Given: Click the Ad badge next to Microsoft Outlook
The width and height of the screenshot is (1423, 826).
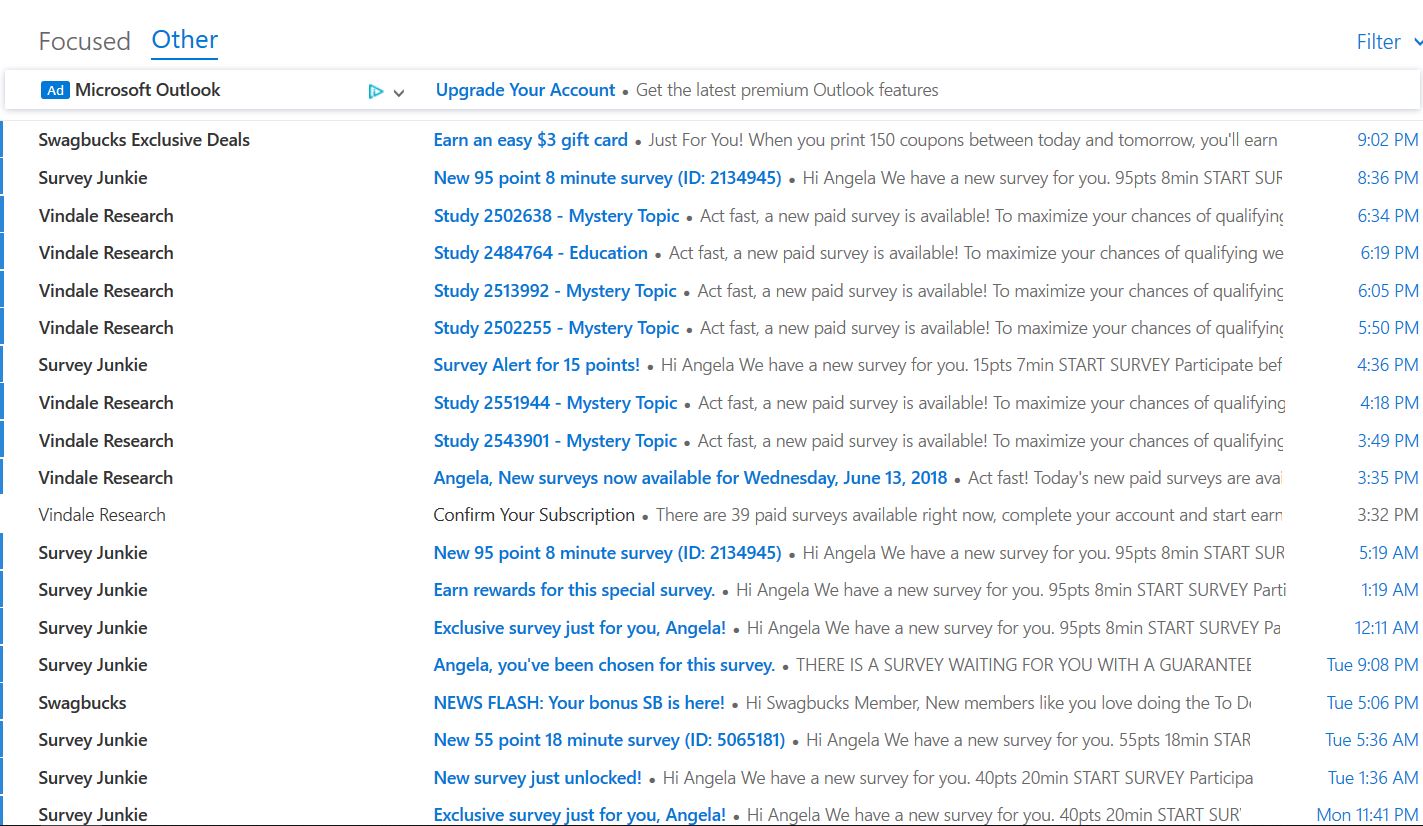Looking at the screenshot, I should (x=55, y=90).
